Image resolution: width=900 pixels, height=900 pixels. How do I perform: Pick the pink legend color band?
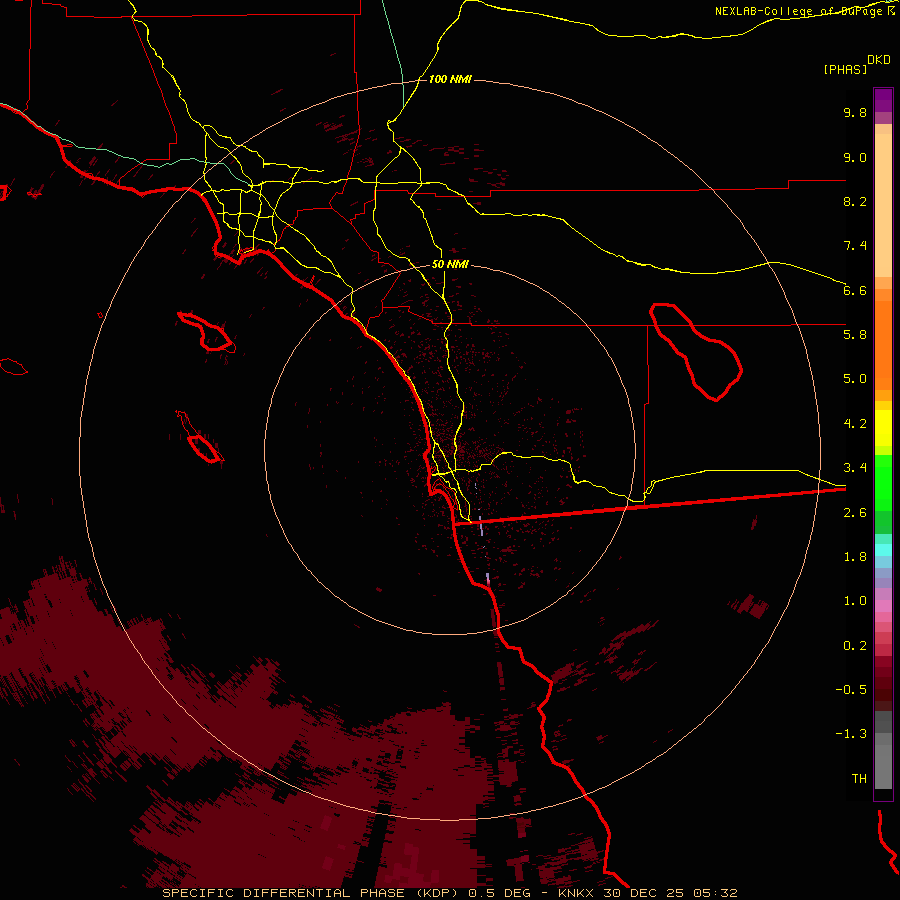(x=883, y=606)
